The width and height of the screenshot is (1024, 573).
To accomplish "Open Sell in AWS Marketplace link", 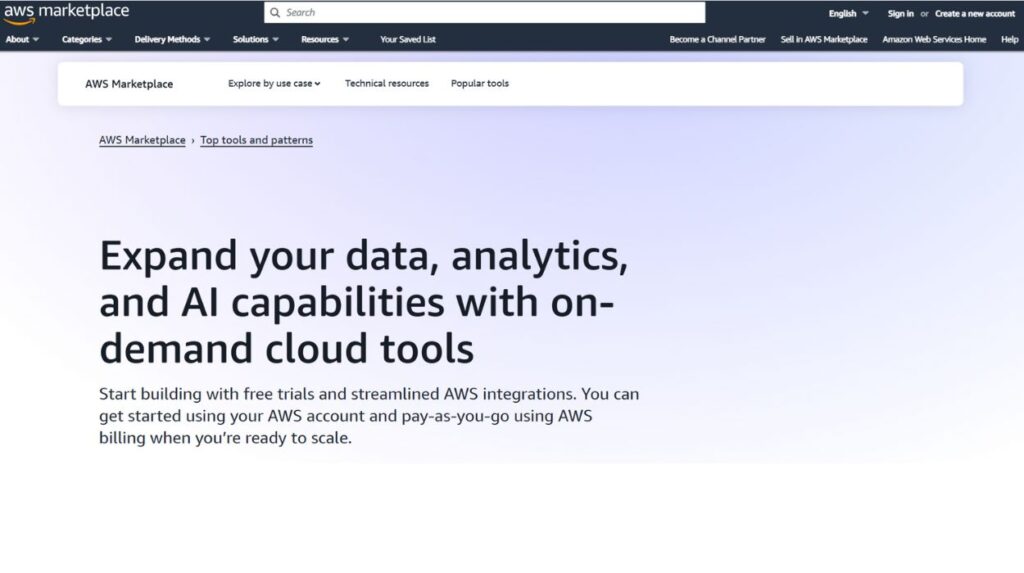I will point(824,39).
